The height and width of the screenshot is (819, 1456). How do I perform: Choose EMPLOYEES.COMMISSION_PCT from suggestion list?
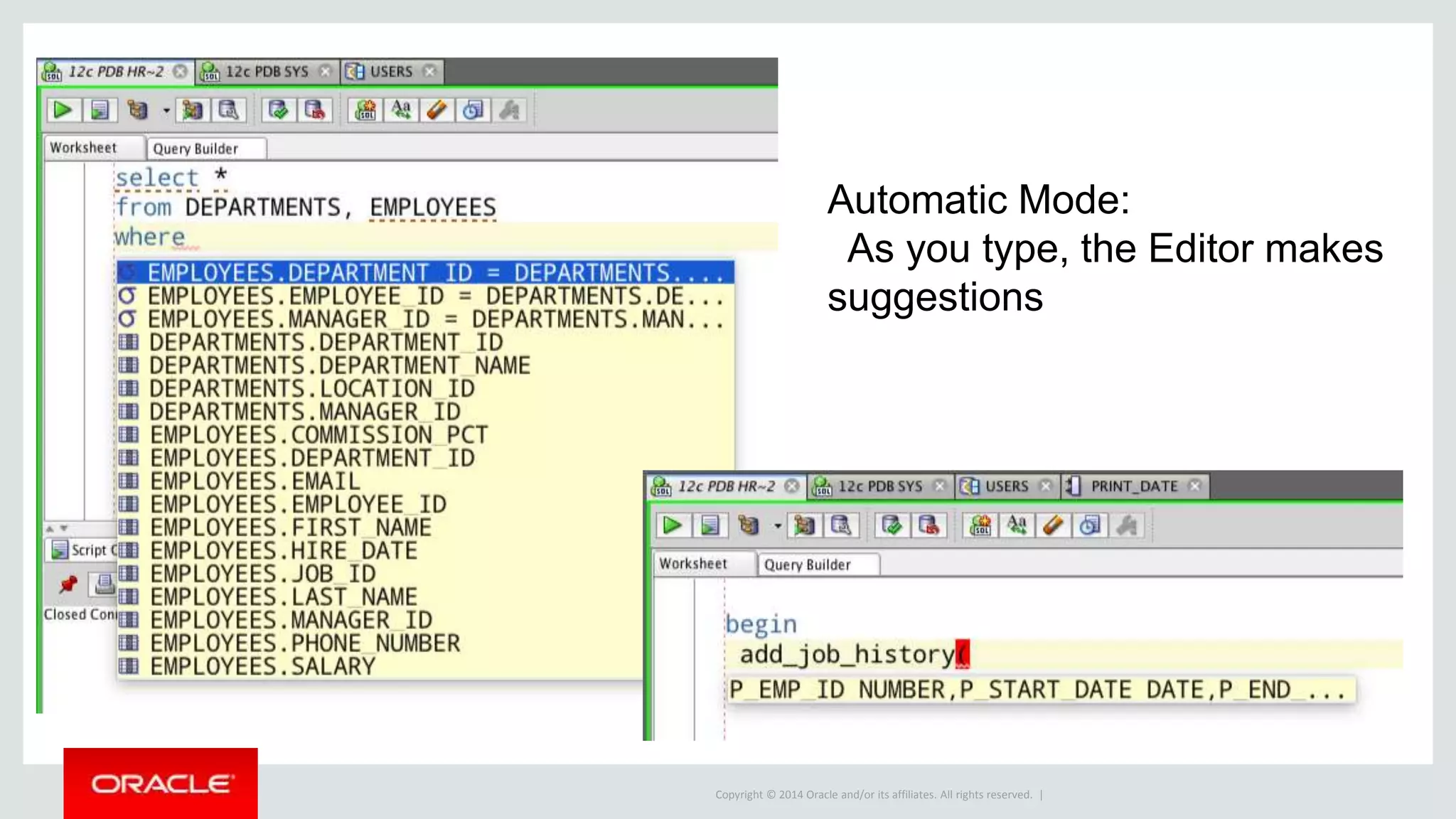coord(425,434)
